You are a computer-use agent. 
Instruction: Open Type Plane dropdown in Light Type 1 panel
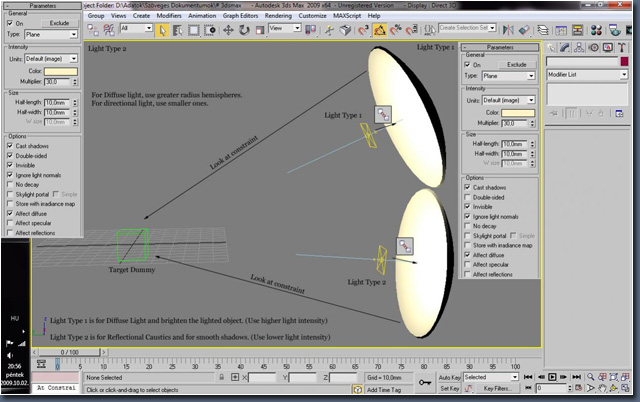(x=508, y=76)
